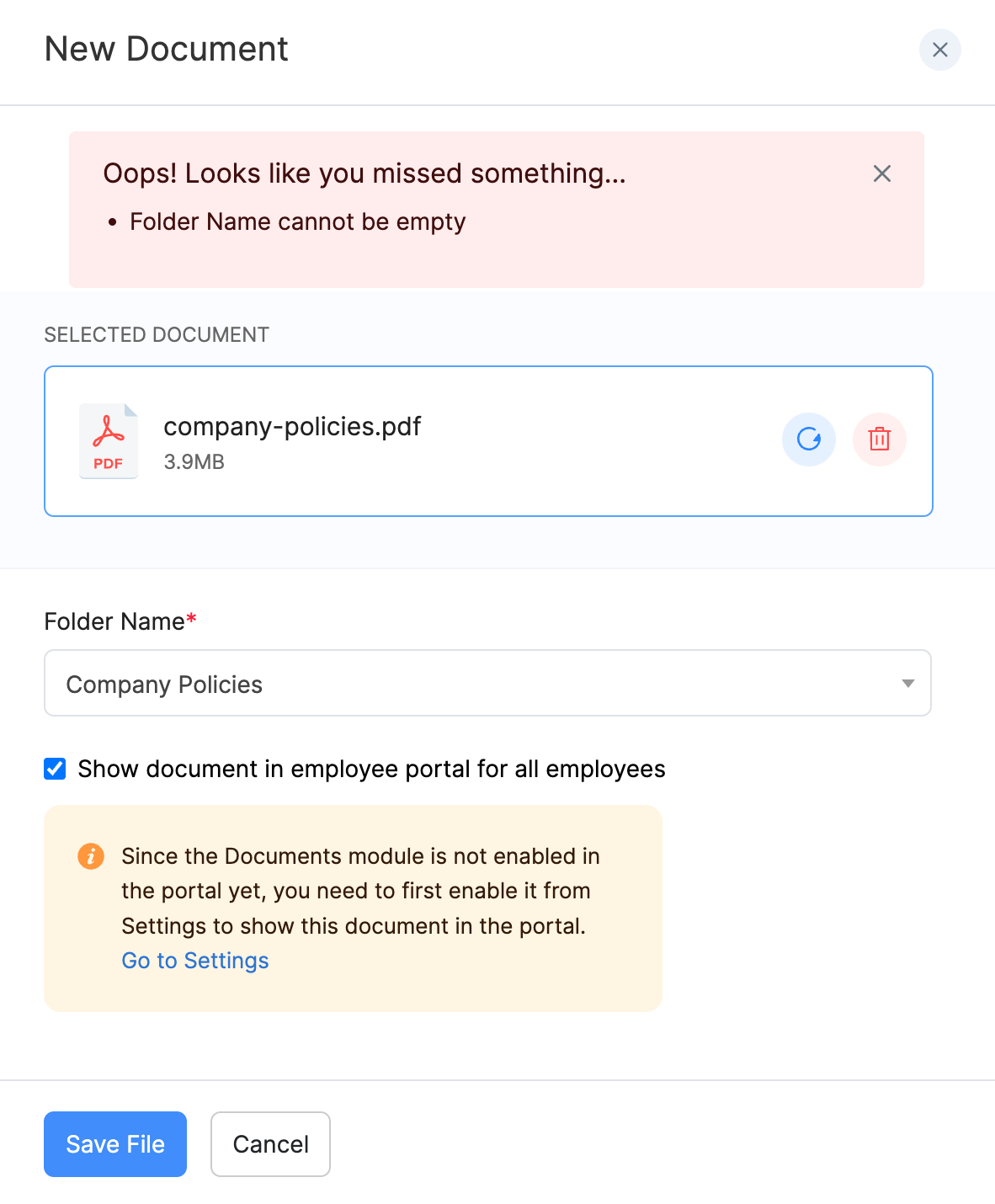
Task: Click the SELECTED DOCUMENT section heading
Action: click(157, 335)
